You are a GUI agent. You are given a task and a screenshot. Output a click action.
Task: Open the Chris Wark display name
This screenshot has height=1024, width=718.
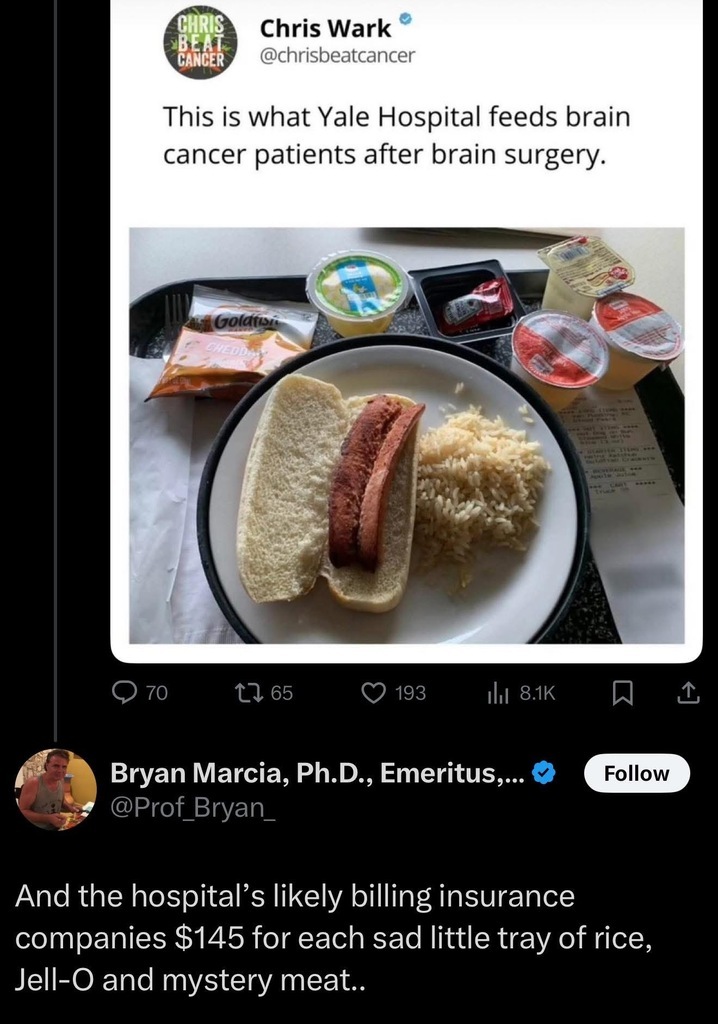coord(326,29)
